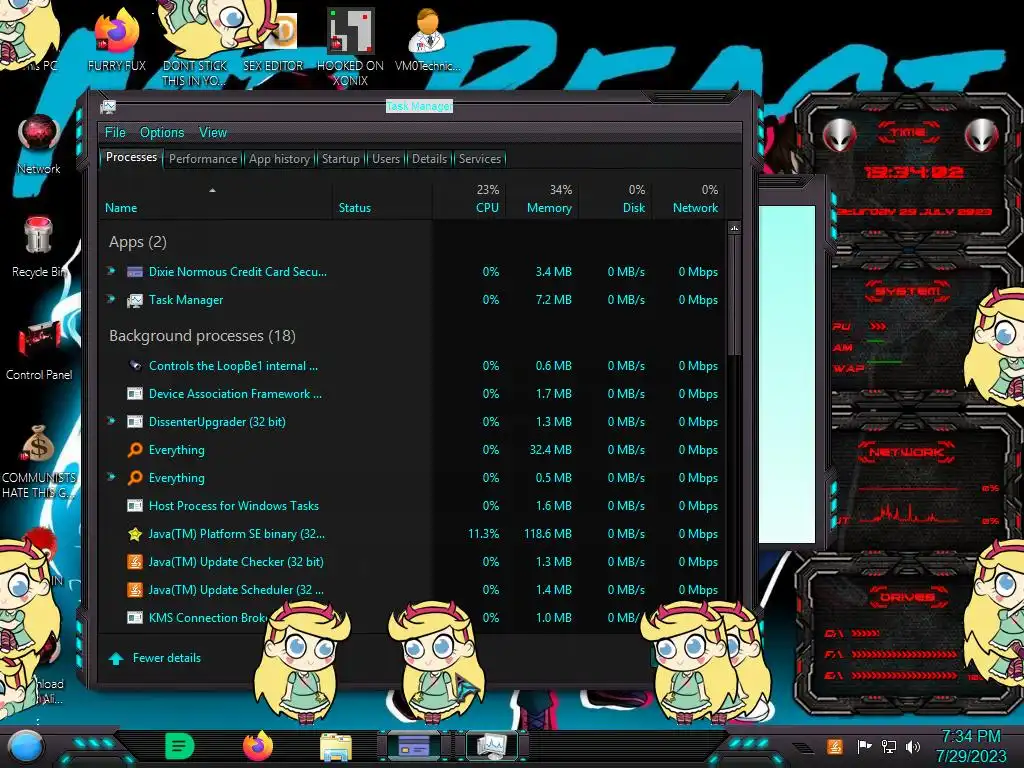Image resolution: width=1024 pixels, height=768 pixels.
Task: Click Fewer details link
Action: pos(167,658)
